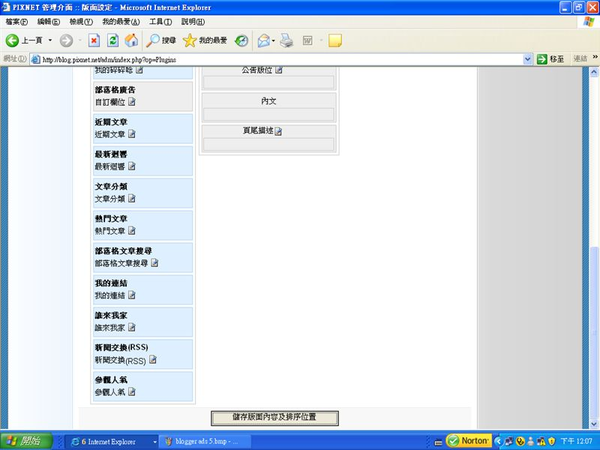Go back with the 上一頁 button
Viewport: 600px width, 450px height.
(24, 40)
